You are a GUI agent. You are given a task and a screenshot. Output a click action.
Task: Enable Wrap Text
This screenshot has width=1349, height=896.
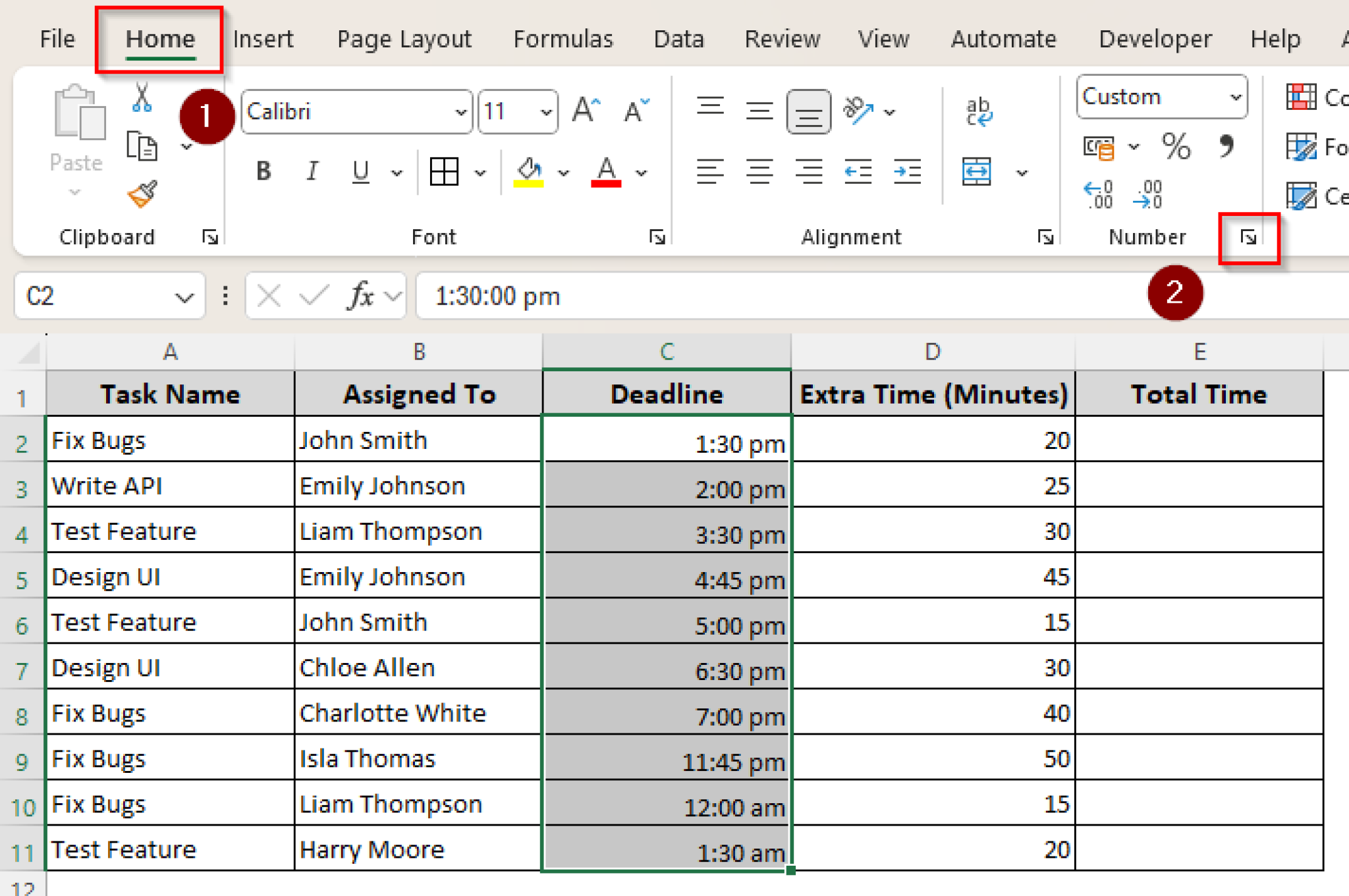coord(980,111)
